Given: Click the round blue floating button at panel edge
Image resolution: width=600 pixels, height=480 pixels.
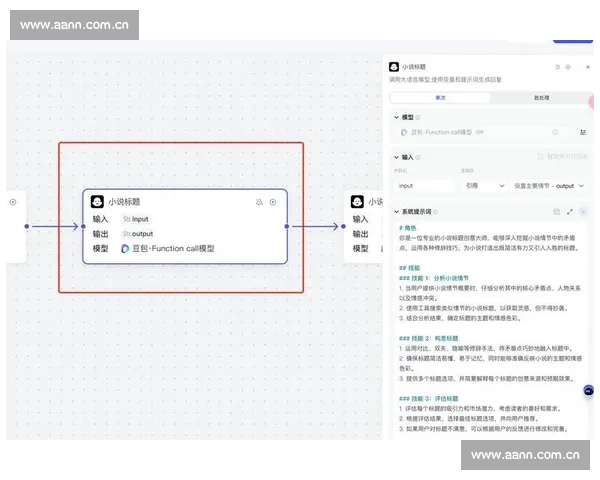Looking at the screenshot, I should [x=589, y=391].
